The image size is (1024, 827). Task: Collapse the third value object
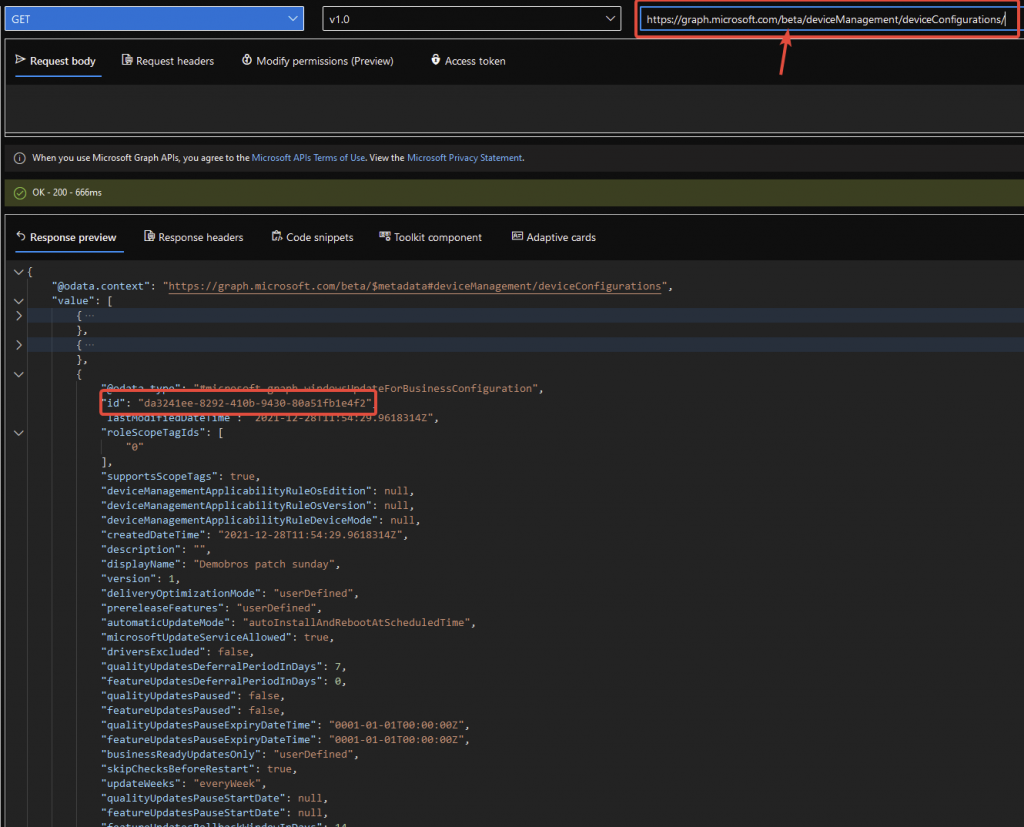coord(19,374)
